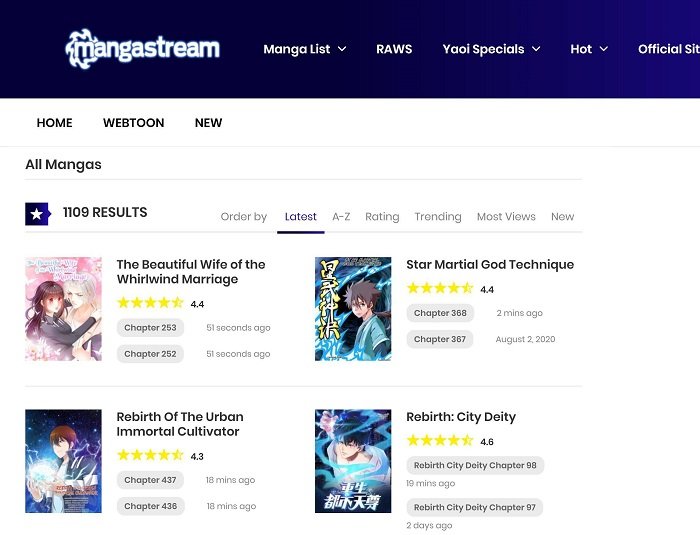The image size is (700, 535).
Task: Click the star rating of Star Martial God Technique
Action: tap(440, 288)
